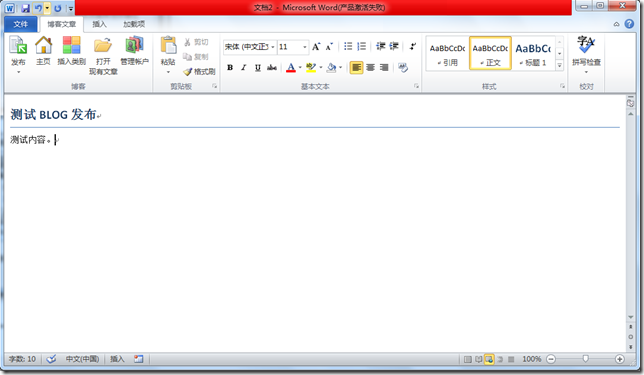Click the Grow Font icon
This screenshot has height=375, width=644.
coord(316,46)
